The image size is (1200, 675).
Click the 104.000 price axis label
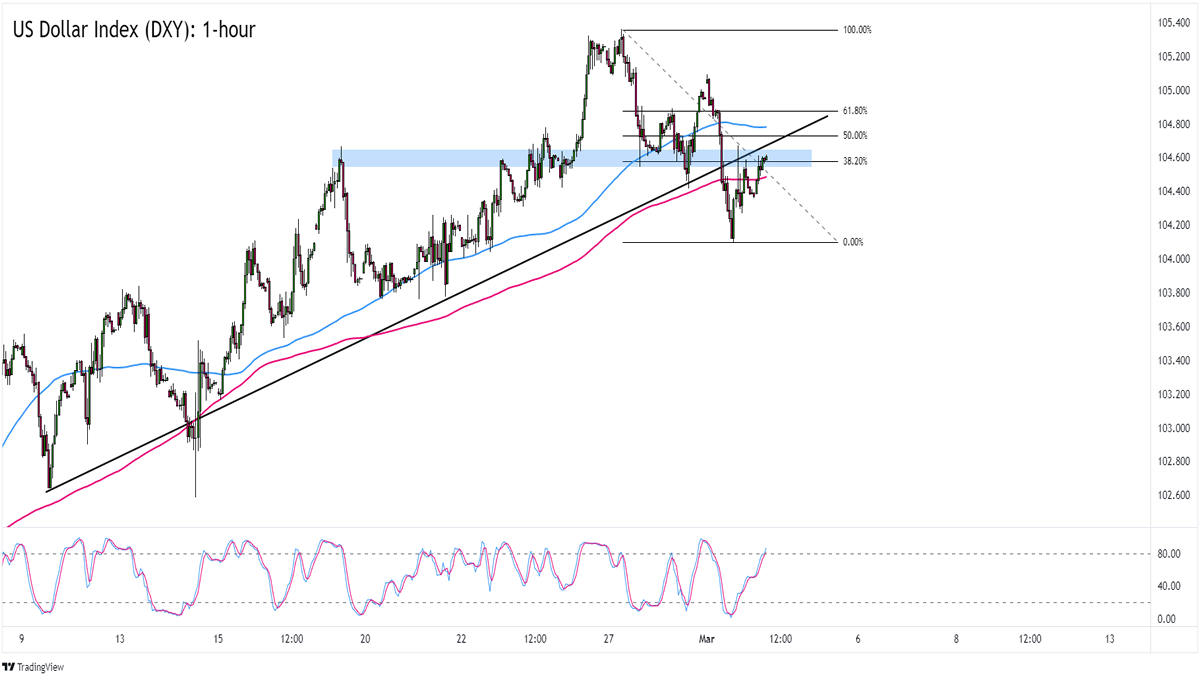pos(1169,259)
